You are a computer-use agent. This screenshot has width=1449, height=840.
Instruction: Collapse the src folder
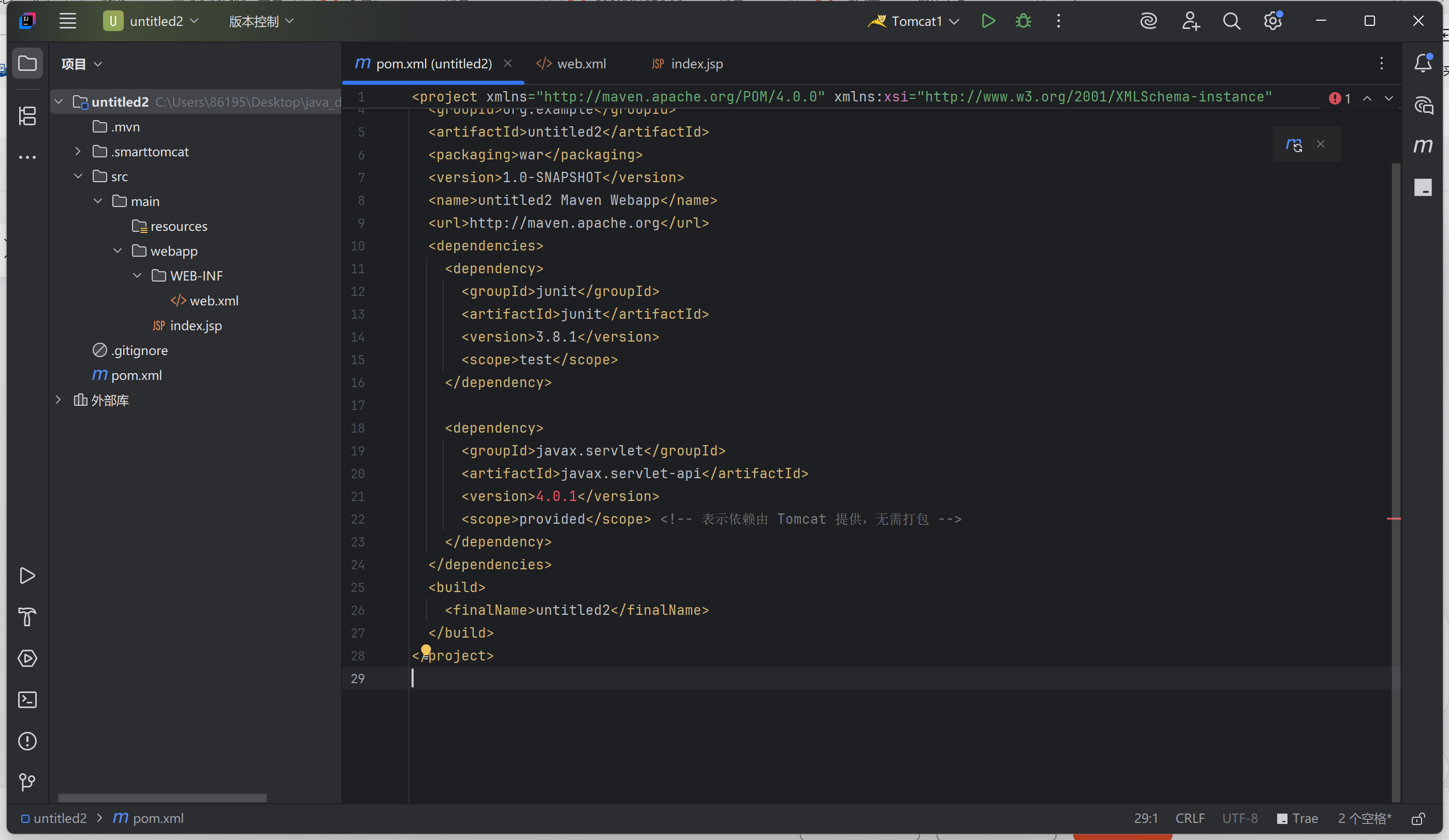tap(78, 176)
